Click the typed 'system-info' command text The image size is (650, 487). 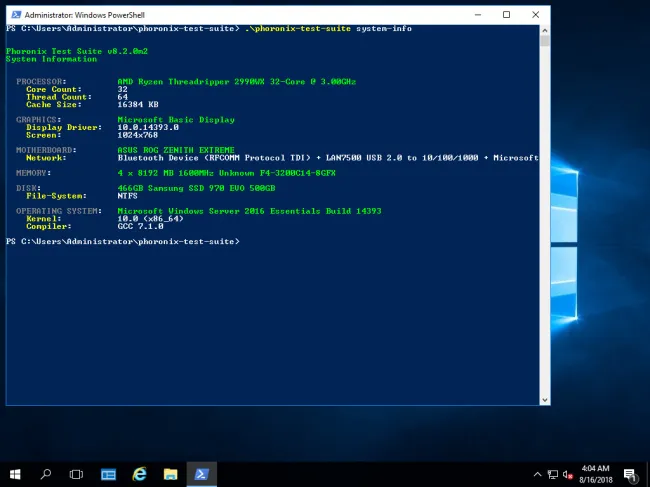point(384,29)
